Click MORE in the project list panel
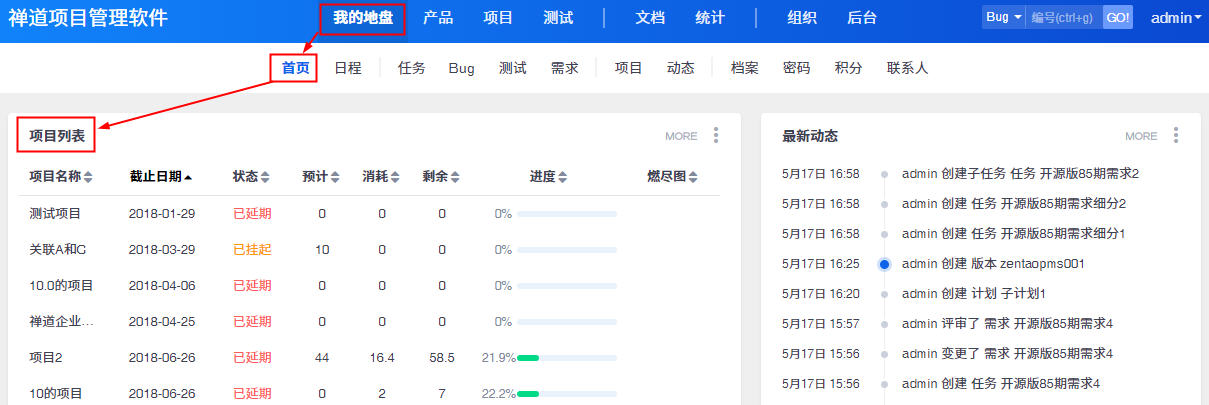 coord(681,136)
